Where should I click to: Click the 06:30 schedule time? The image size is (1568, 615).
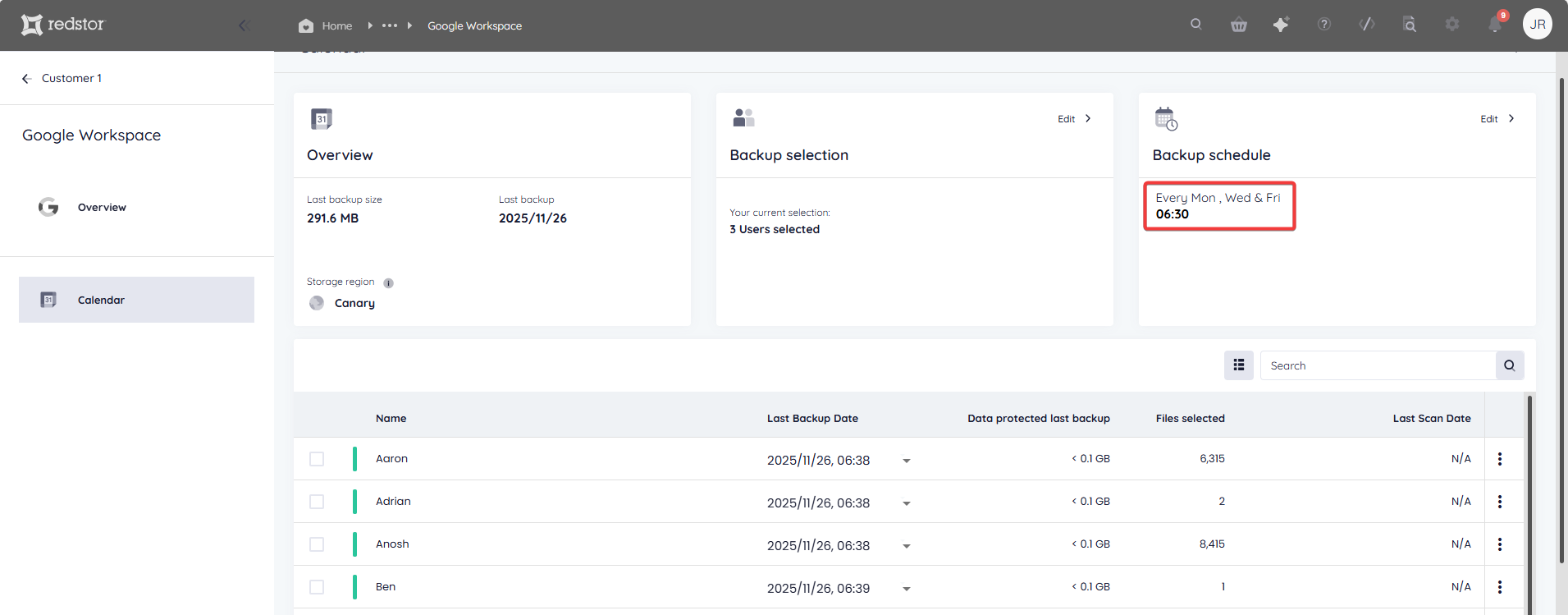(1173, 214)
